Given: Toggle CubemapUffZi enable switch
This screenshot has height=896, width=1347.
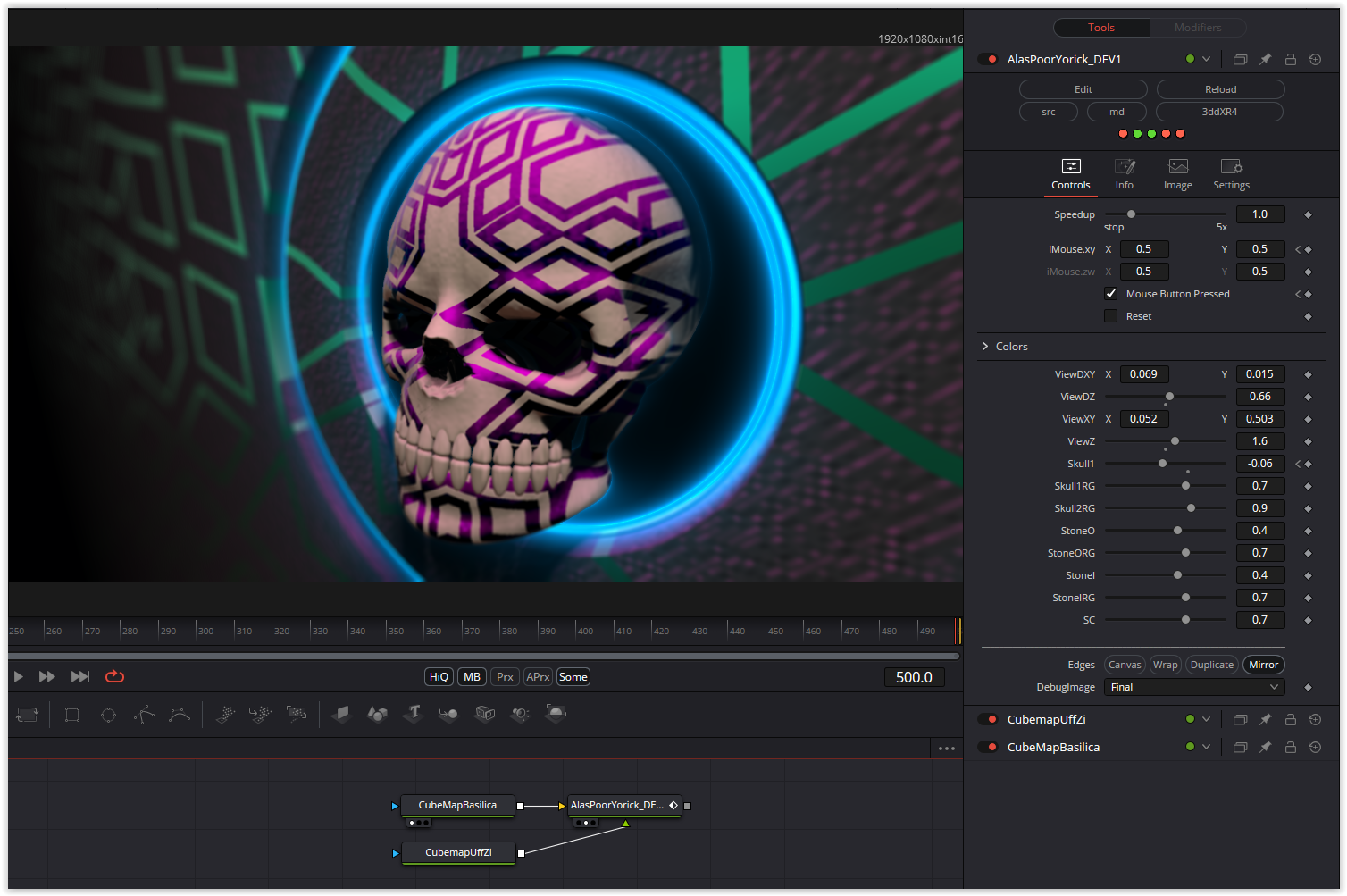Looking at the screenshot, I should tap(988, 719).
